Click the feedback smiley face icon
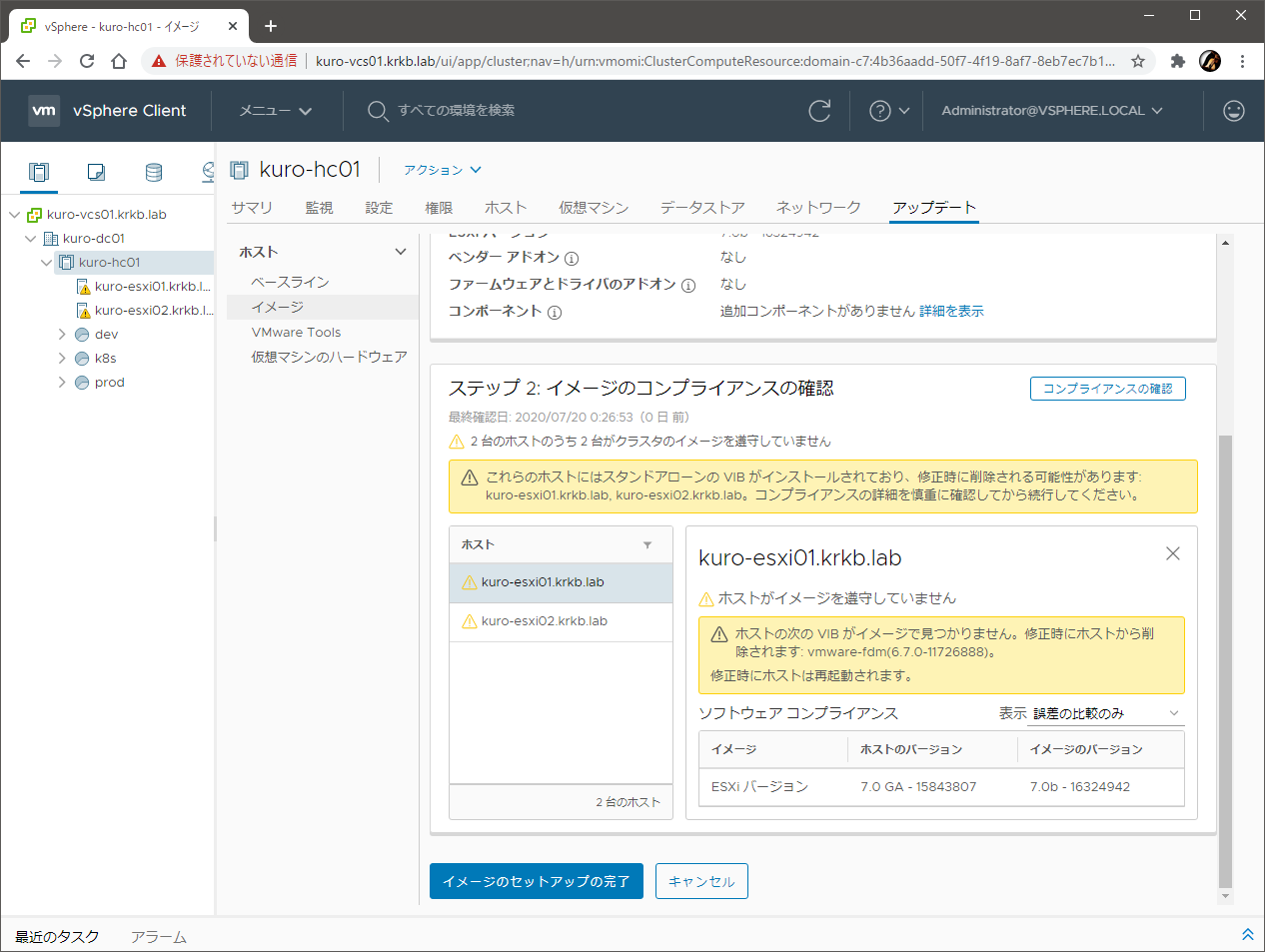This screenshot has width=1265, height=952. [1234, 111]
